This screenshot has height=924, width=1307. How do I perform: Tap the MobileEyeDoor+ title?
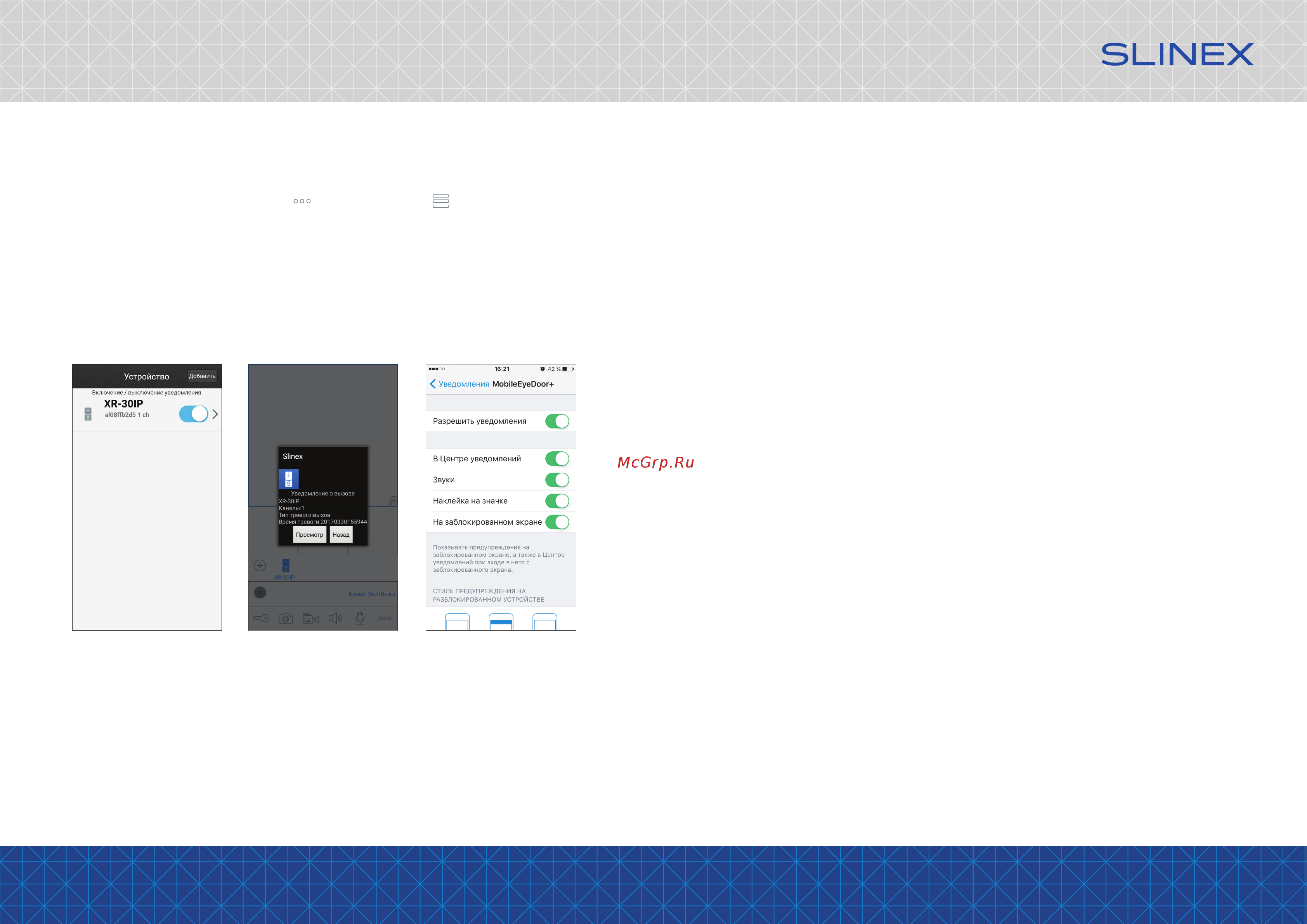(523, 384)
